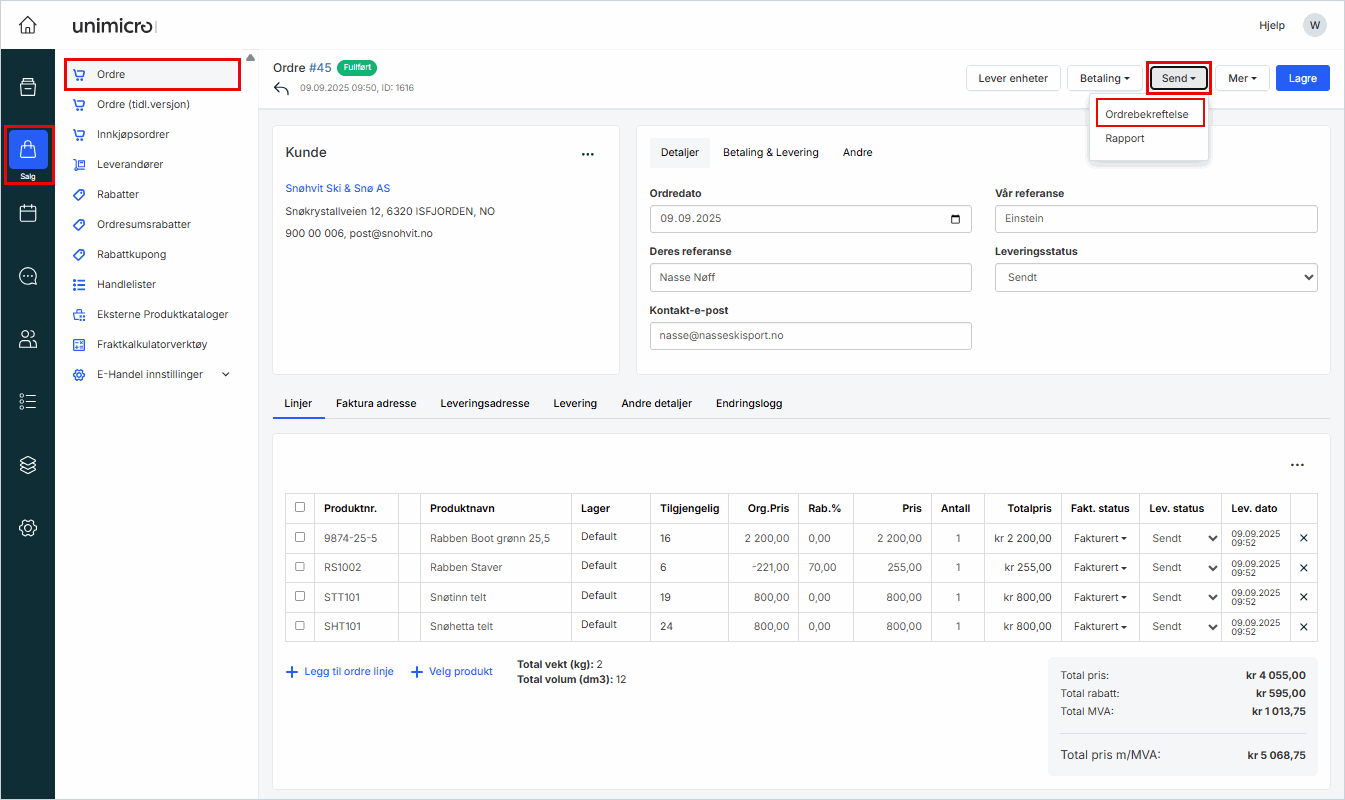Click the home icon in top-left corner

(28, 25)
